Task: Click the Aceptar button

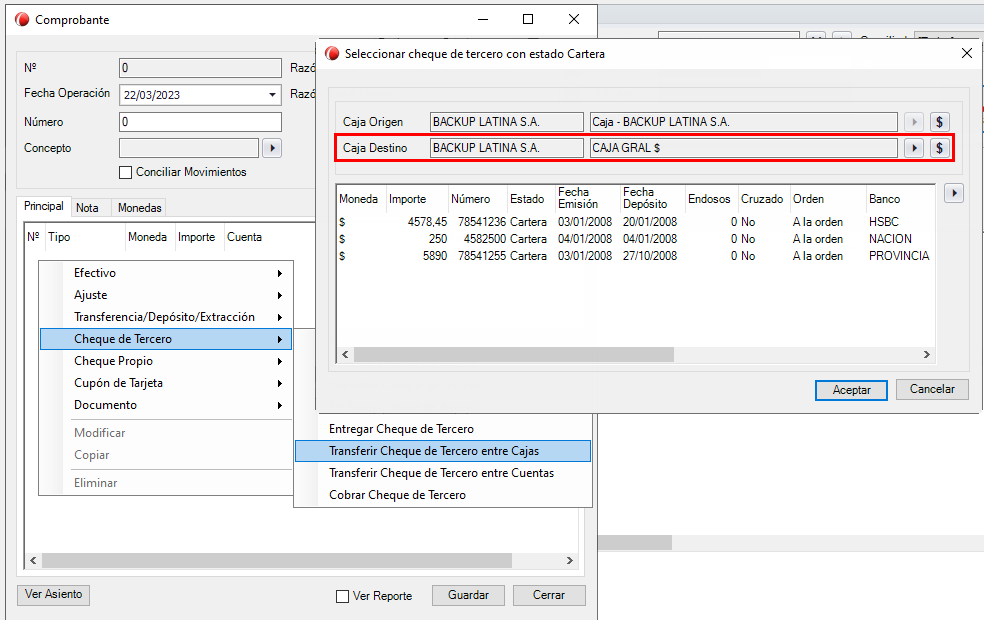Action: point(851,390)
